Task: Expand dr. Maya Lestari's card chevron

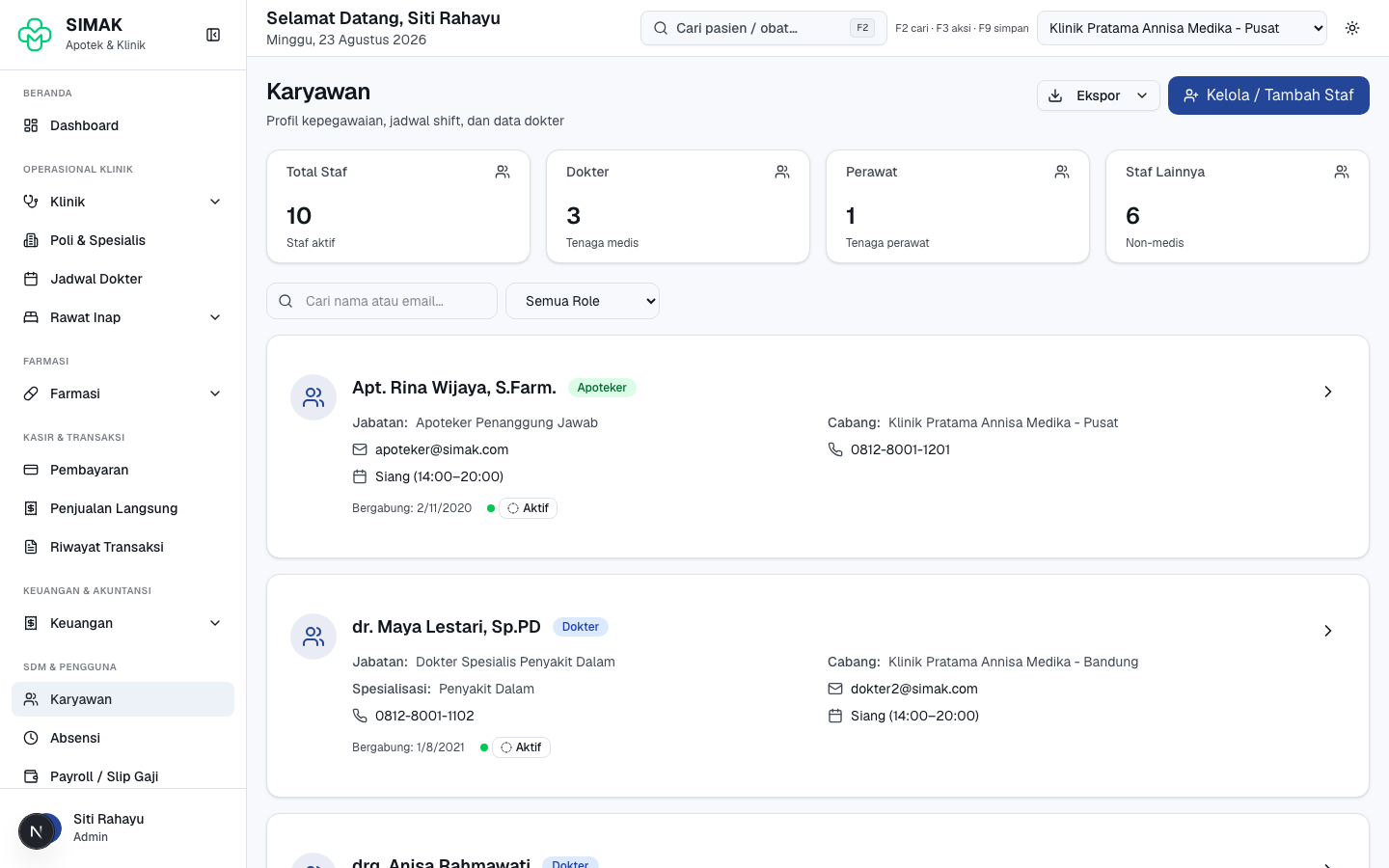Action: [1328, 631]
